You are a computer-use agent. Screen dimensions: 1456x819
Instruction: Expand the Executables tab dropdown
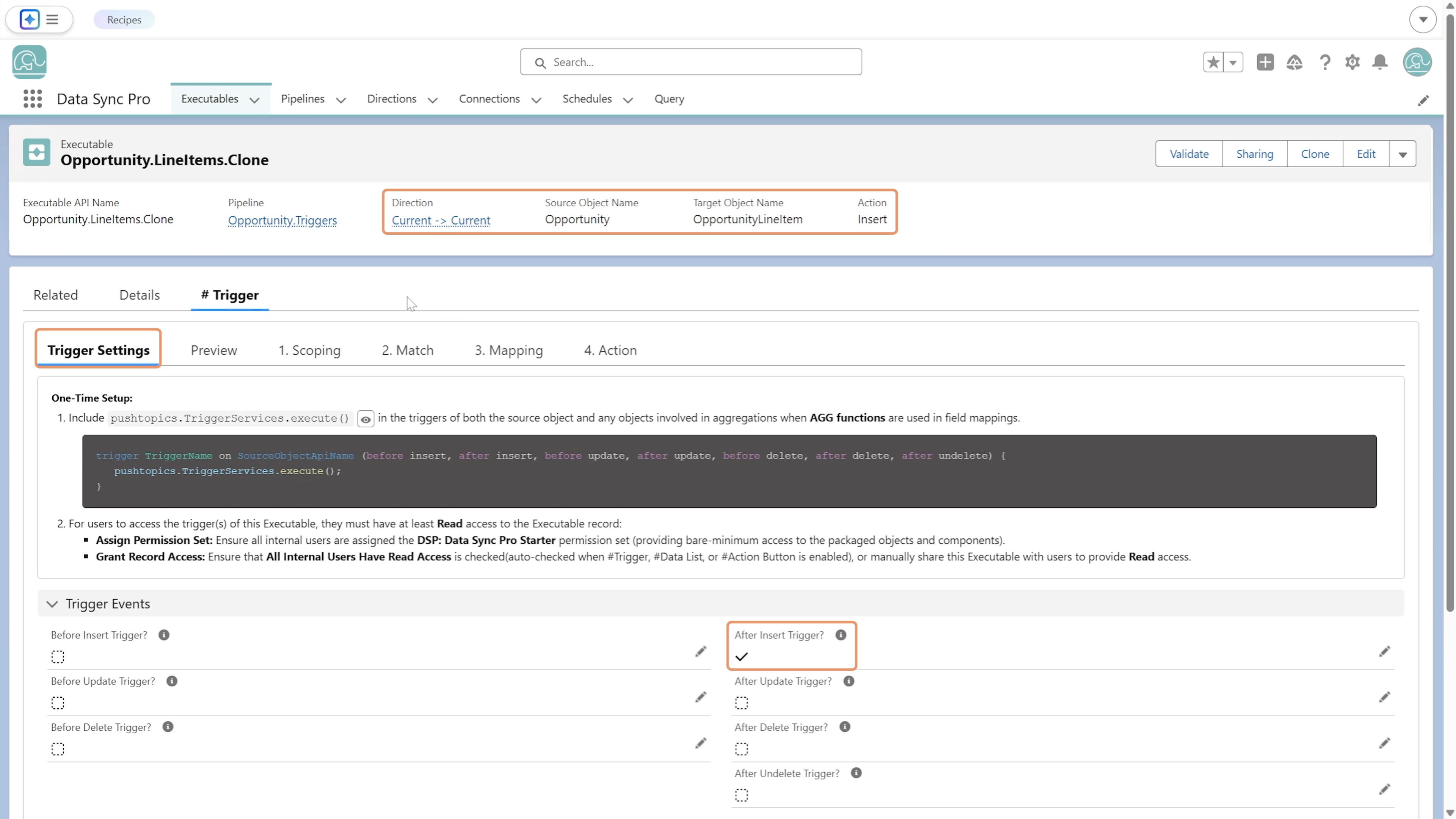254,100
